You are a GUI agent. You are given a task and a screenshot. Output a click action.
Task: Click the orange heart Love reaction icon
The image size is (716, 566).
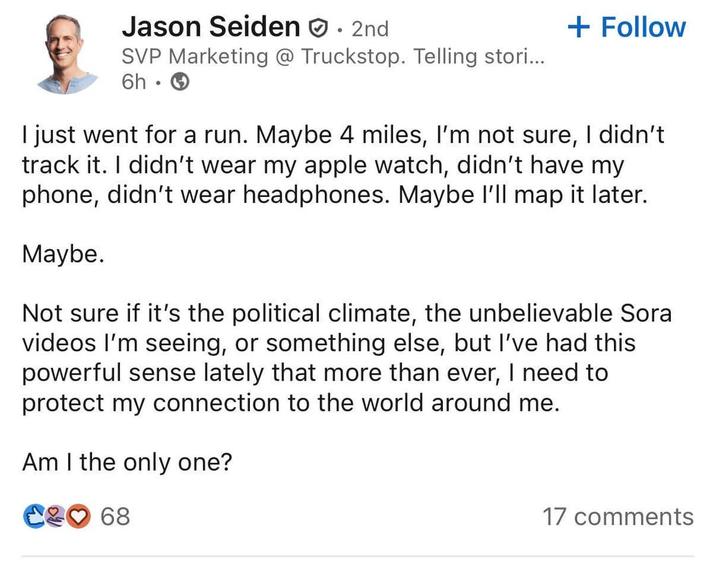click(x=77, y=516)
